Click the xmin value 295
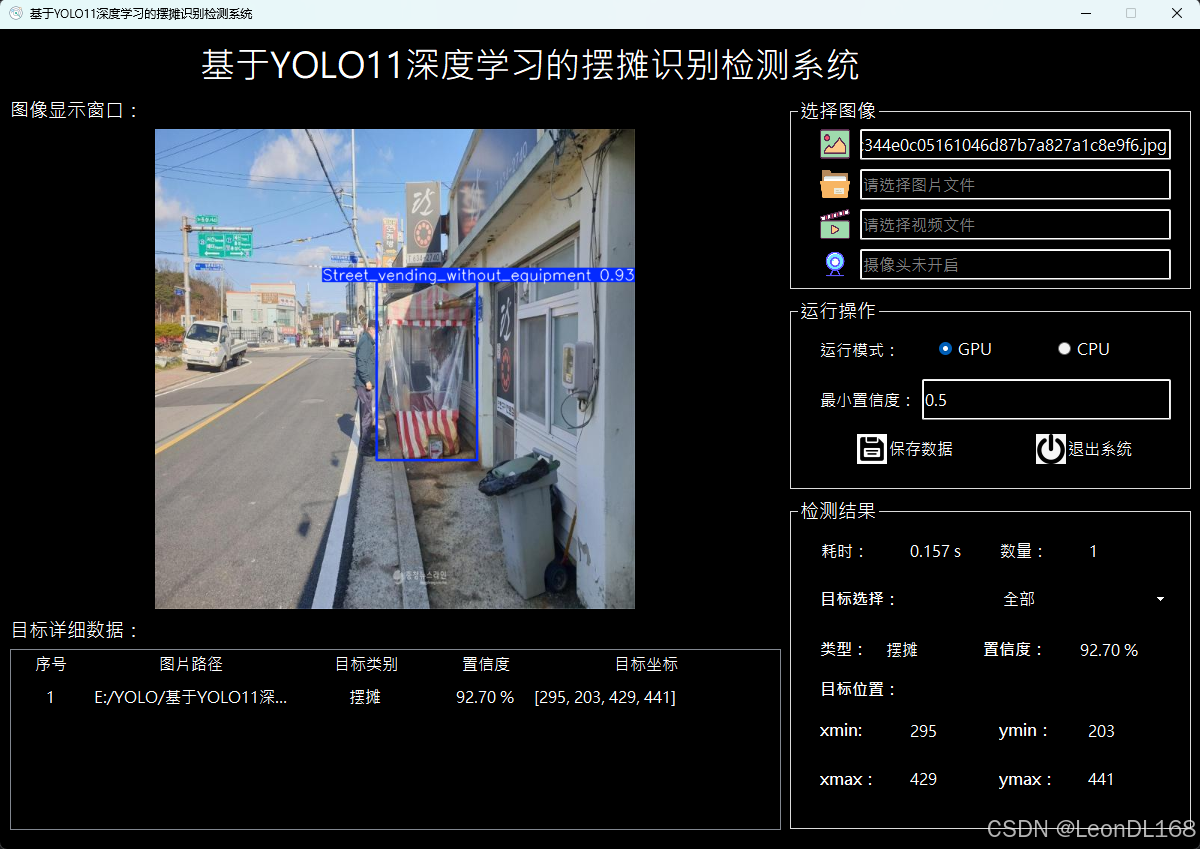Image resolution: width=1200 pixels, height=849 pixels. coord(923,731)
